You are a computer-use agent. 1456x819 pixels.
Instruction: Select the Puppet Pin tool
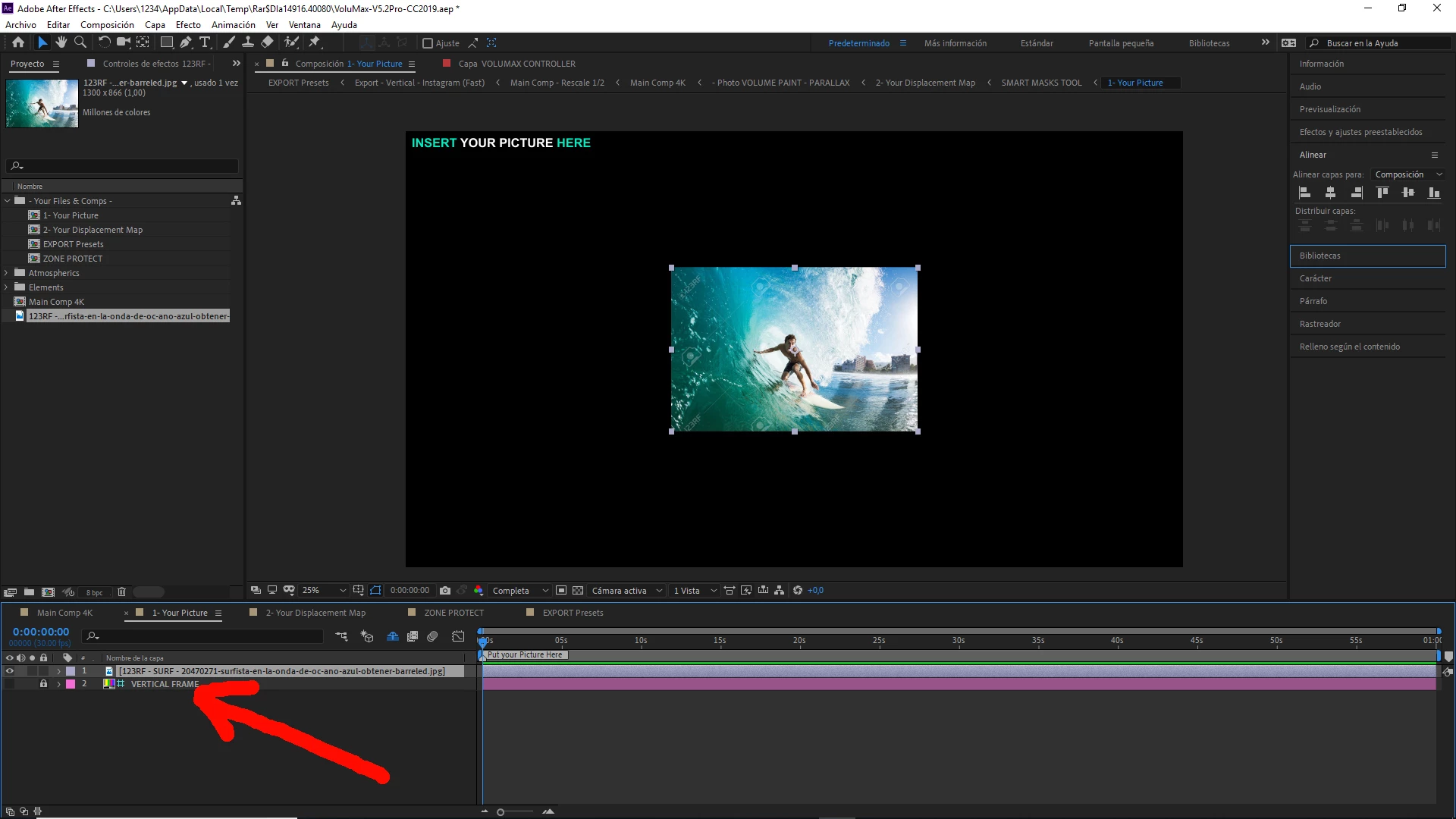pos(315,42)
